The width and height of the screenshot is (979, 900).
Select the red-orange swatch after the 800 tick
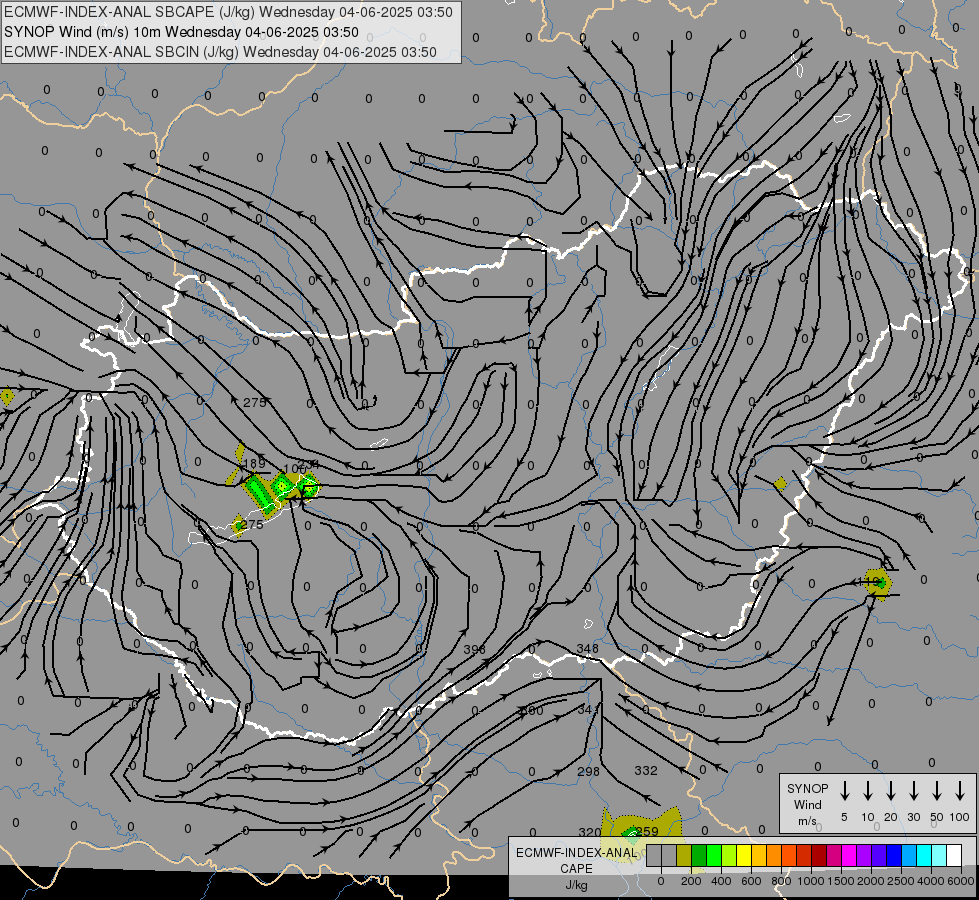tap(789, 855)
